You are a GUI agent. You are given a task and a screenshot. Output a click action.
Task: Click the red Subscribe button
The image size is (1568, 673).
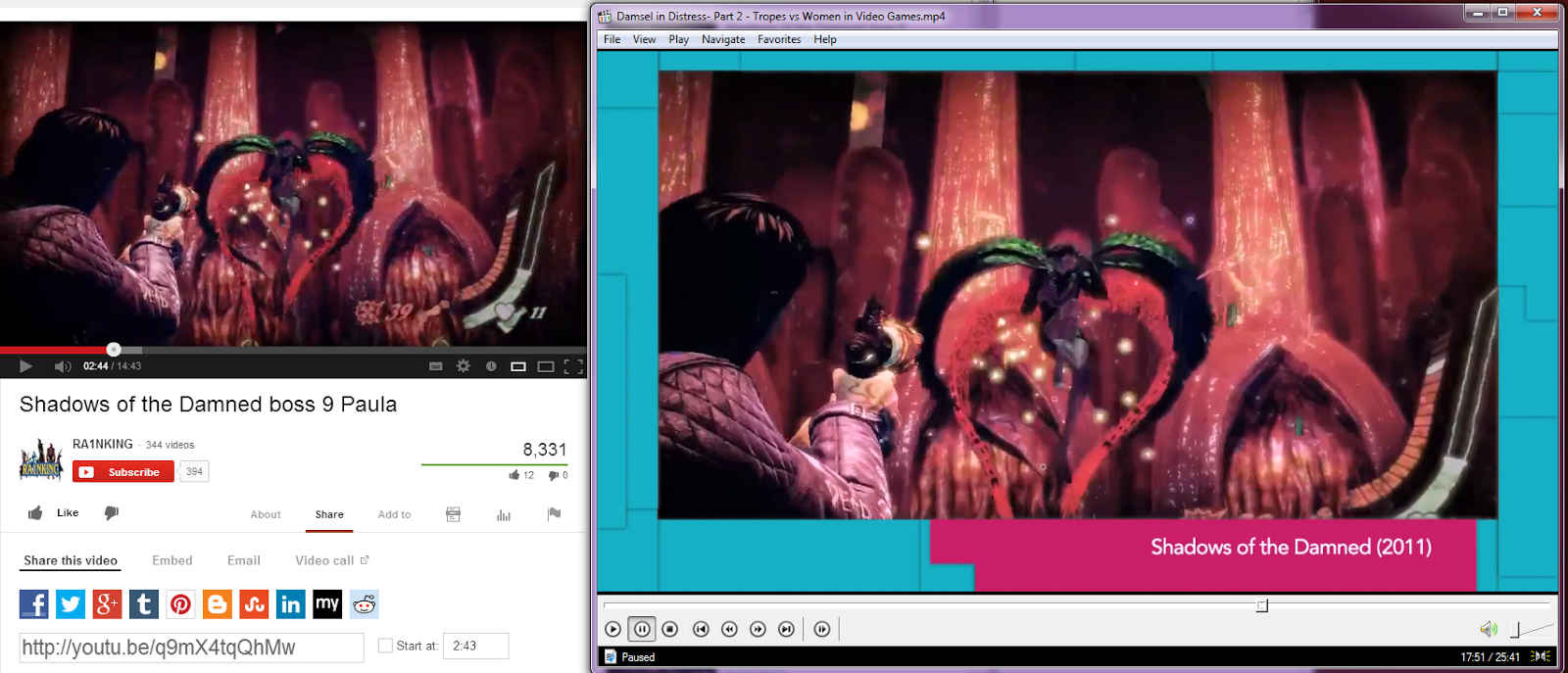123,472
